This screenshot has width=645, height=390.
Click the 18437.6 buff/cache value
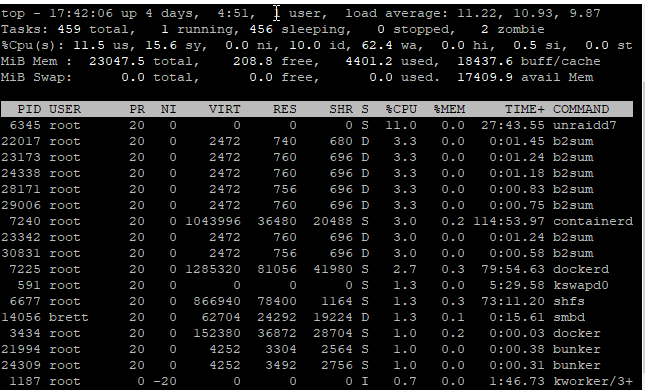pyautogui.click(x=485, y=61)
